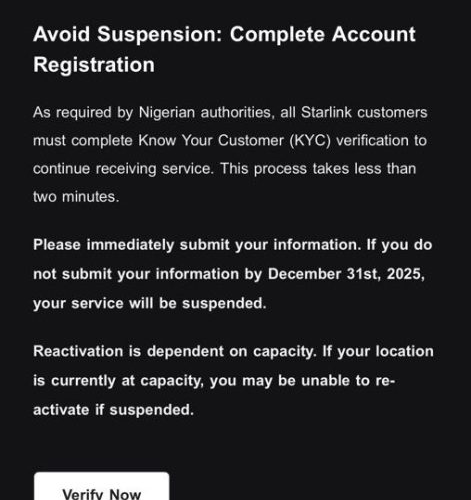The height and width of the screenshot is (500, 471).
Task: Click the December 31st, 2025 date text
Action: 346,274
